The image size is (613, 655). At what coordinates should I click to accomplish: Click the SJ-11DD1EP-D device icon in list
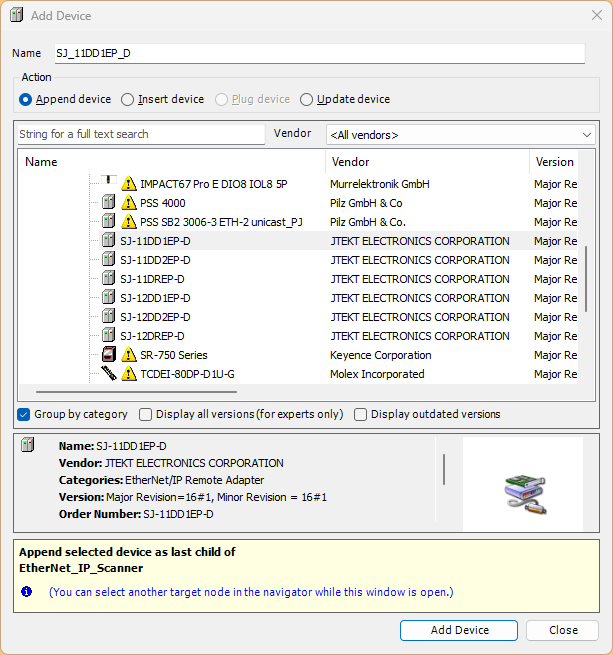pos(109,241)
